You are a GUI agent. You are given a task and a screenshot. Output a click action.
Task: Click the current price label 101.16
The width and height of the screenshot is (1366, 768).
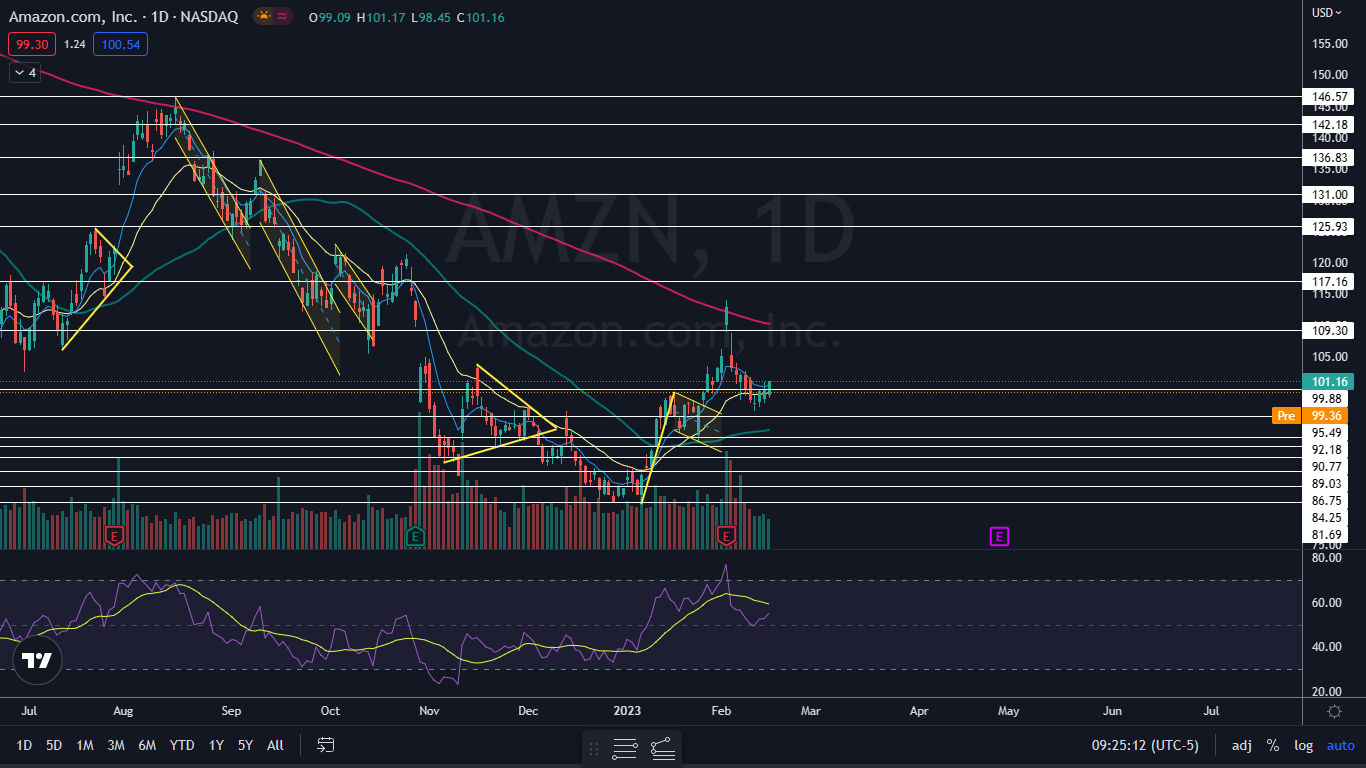[x=1327, y=381]
